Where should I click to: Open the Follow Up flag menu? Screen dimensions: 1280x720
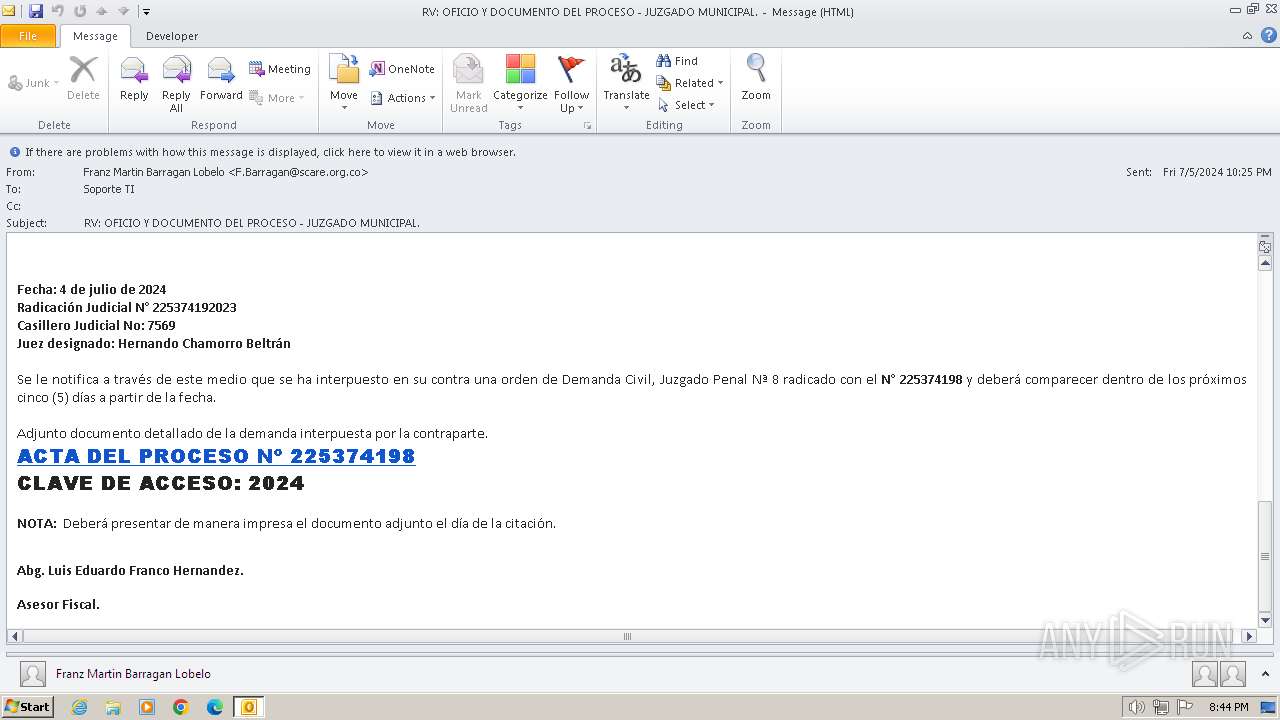point(571,84)
